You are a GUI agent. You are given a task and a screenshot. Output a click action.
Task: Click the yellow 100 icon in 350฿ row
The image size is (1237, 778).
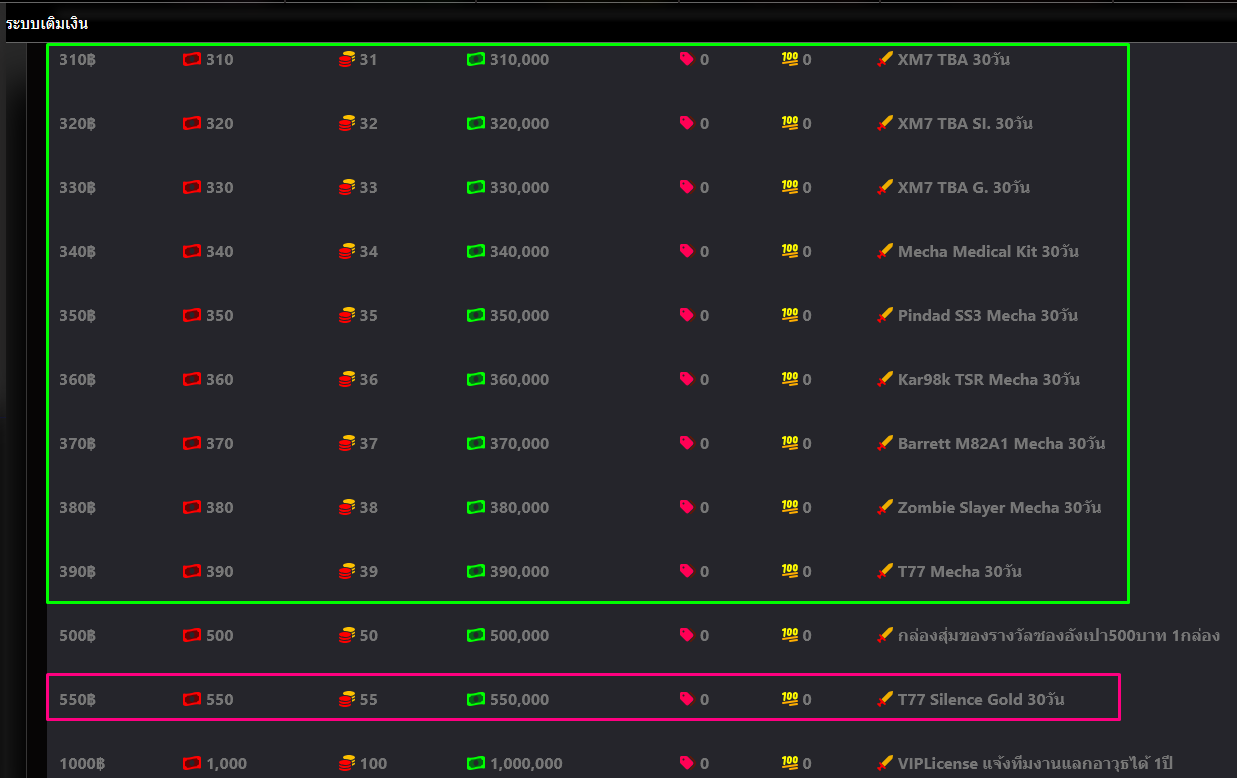tap(790, 315)
